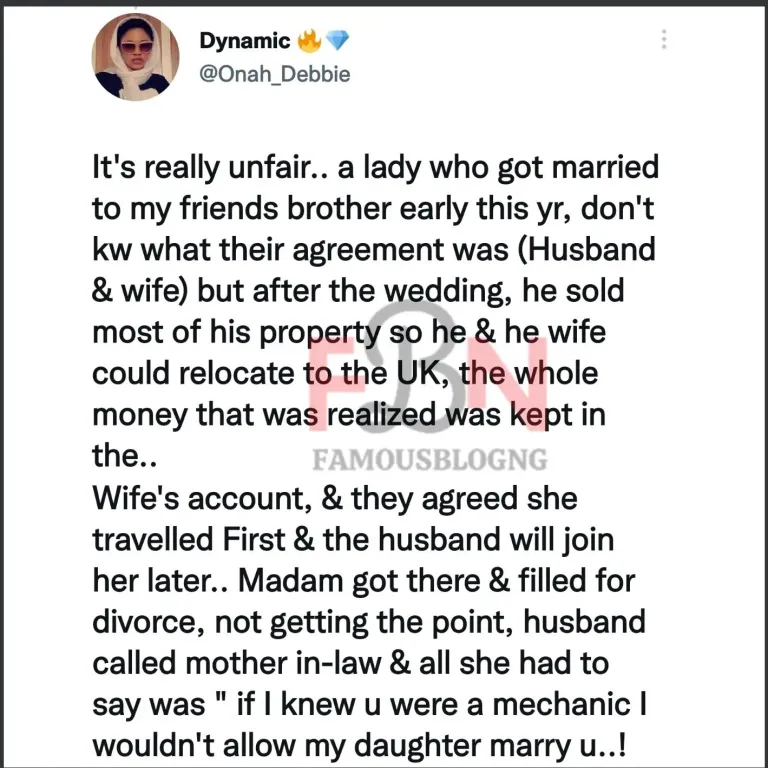Screen dimensions: 768x768
Task: Click the phrase "mother in-law"
Action: pos(283,663)
